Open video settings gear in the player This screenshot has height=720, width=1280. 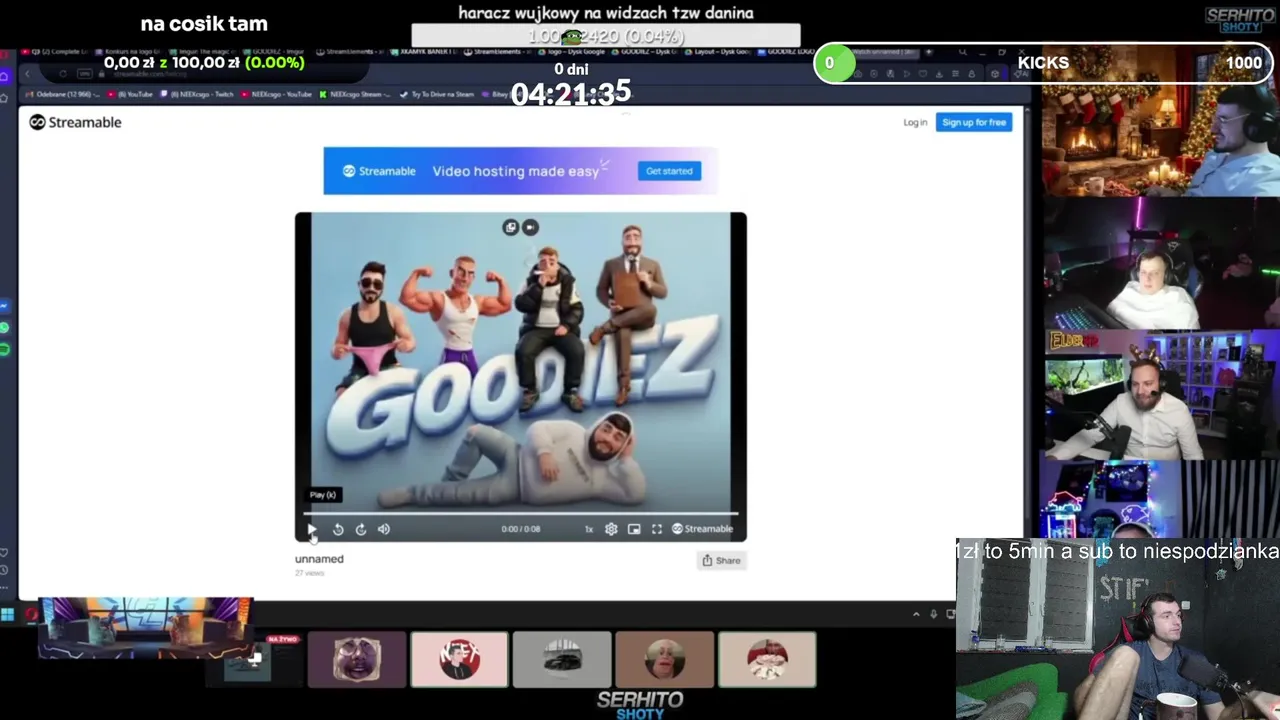point(611,529)
